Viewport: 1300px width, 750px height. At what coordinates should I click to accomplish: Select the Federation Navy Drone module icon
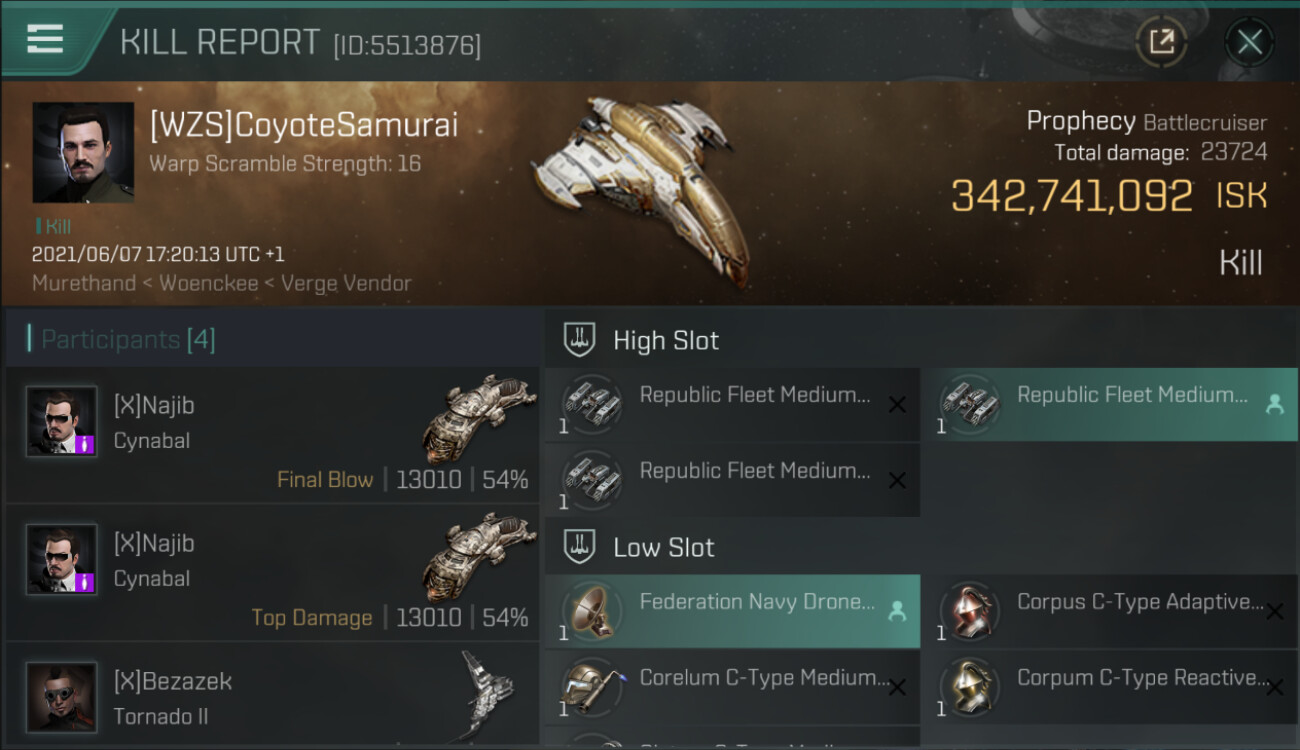(x=592, y=611)
